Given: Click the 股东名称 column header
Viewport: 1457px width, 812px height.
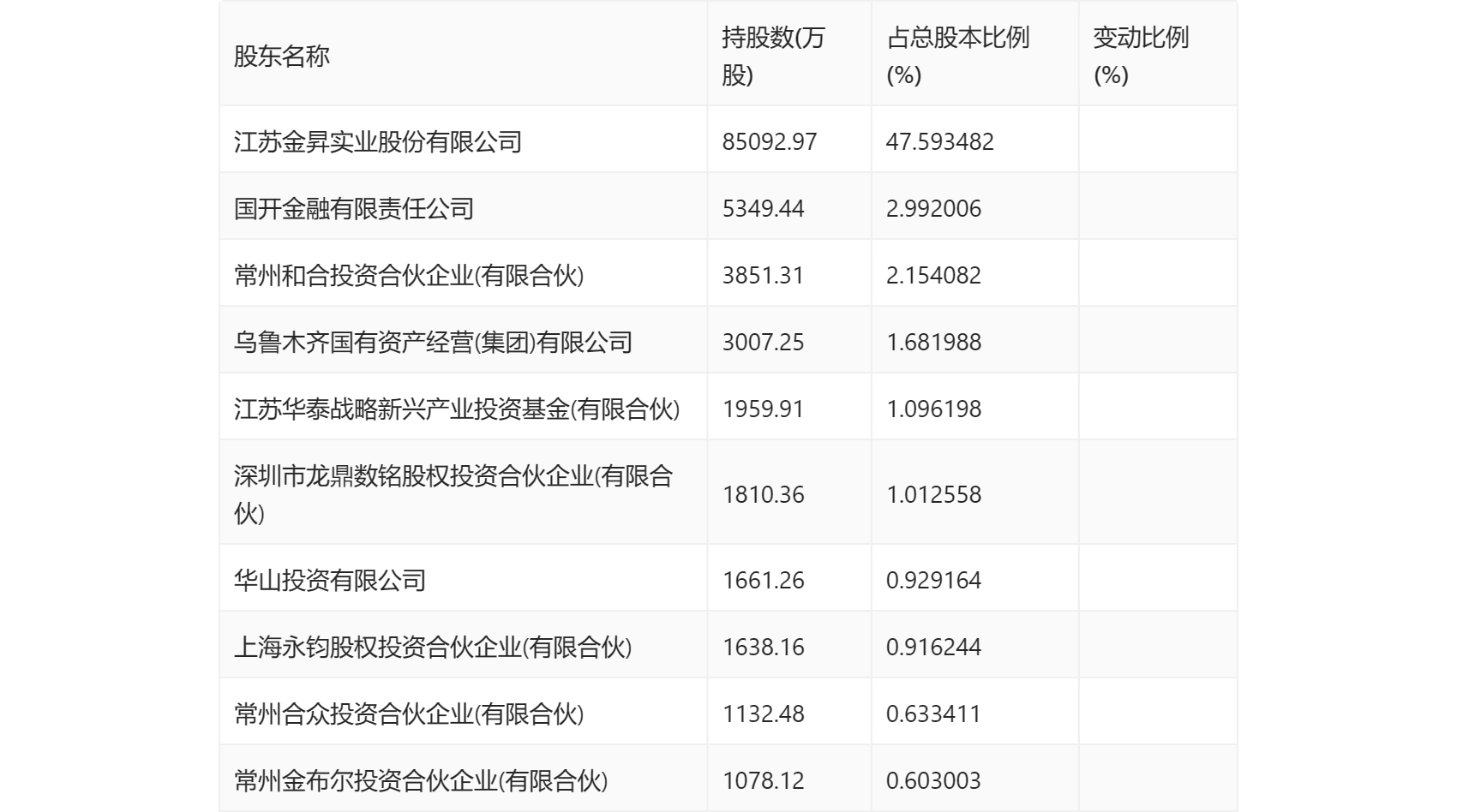Looking at the screenshot, I should point(282,57).
